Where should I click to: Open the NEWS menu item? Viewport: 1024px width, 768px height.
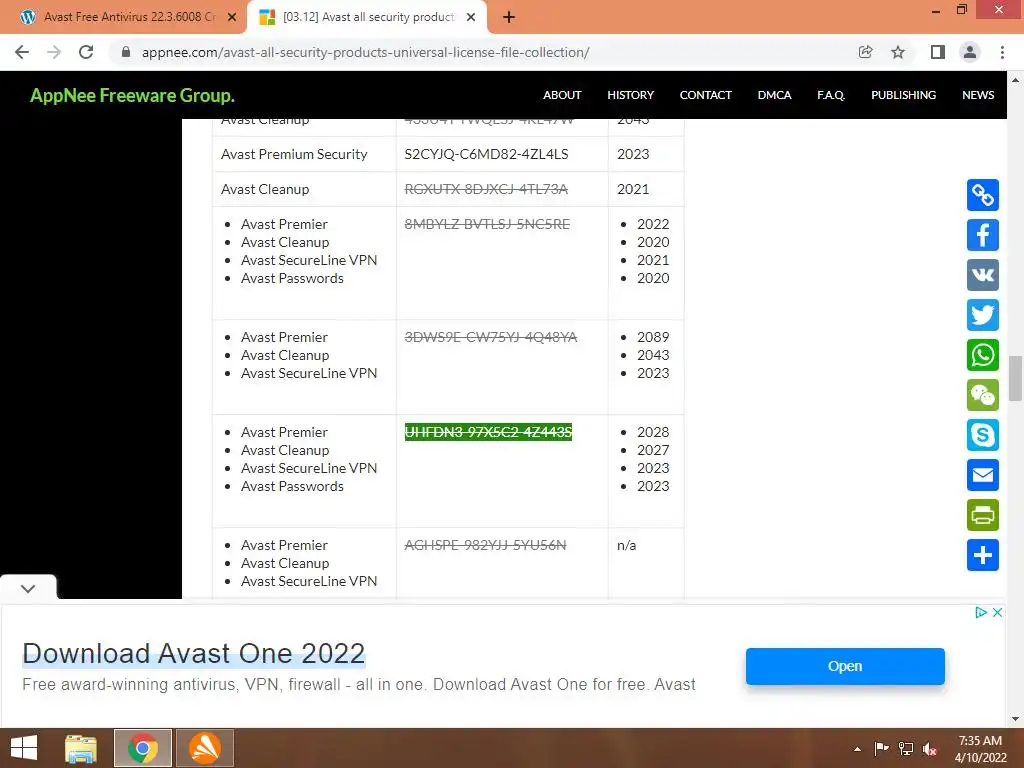tap(978, 95)
